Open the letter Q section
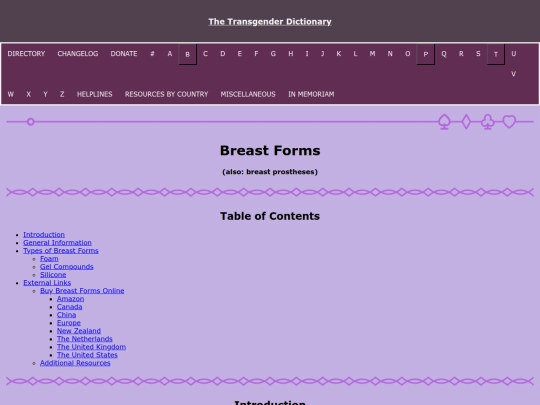This screenshot has width=540, height=405. click(444, 54)
